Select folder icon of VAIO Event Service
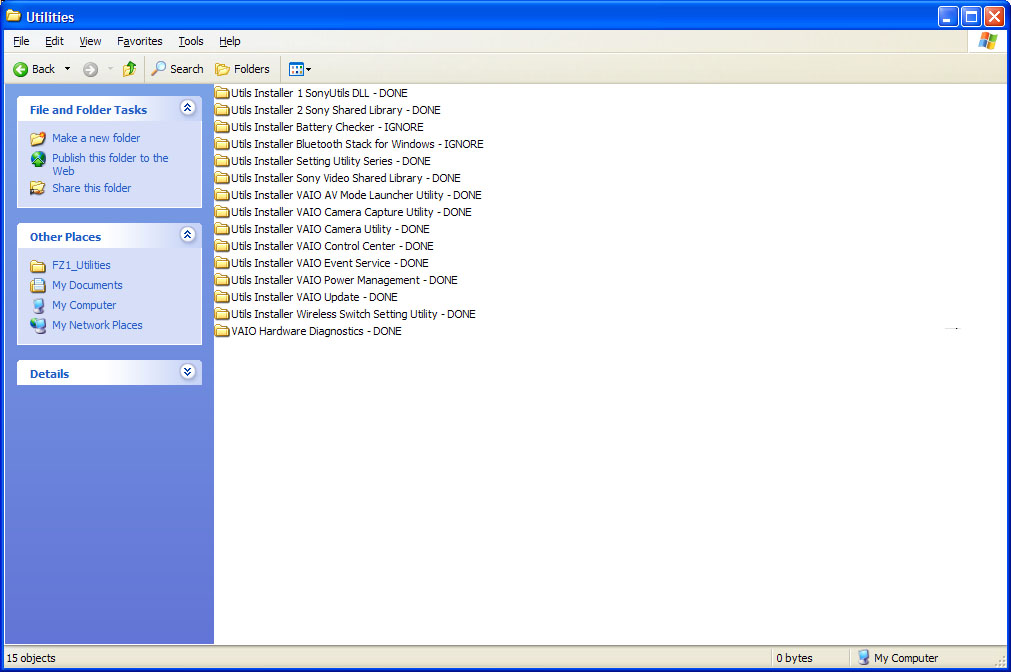The image size is (1011, 672). (222, 262)
